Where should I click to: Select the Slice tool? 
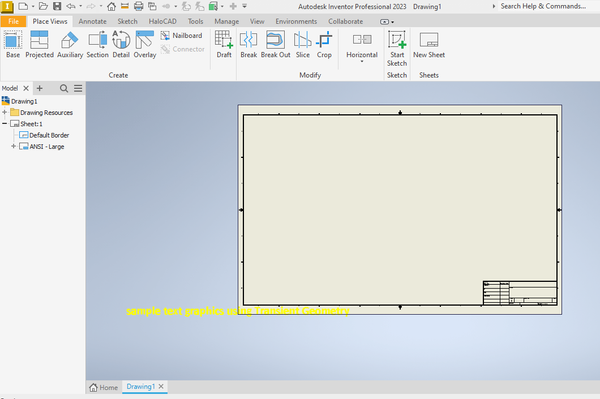[303, 44]
